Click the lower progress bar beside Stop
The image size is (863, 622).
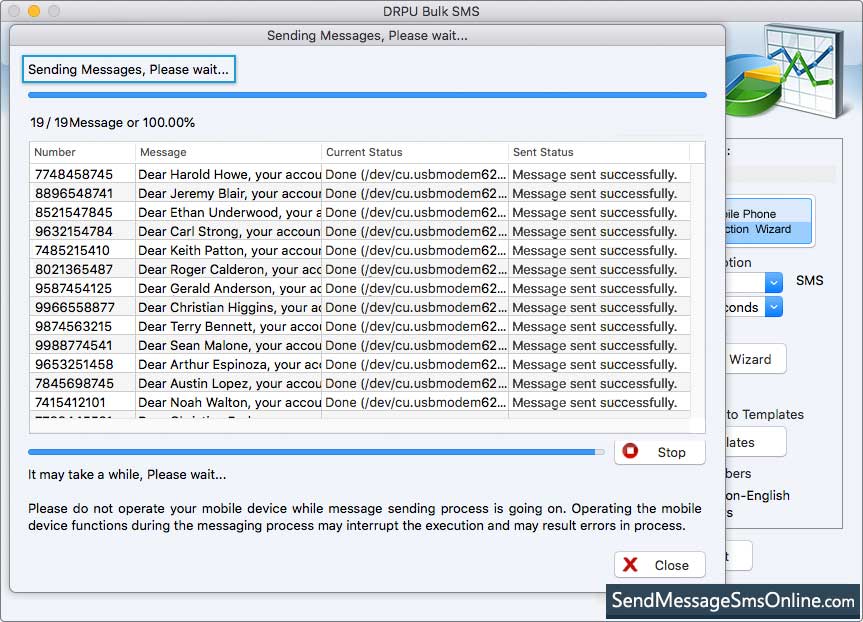(x=316, y=452)
